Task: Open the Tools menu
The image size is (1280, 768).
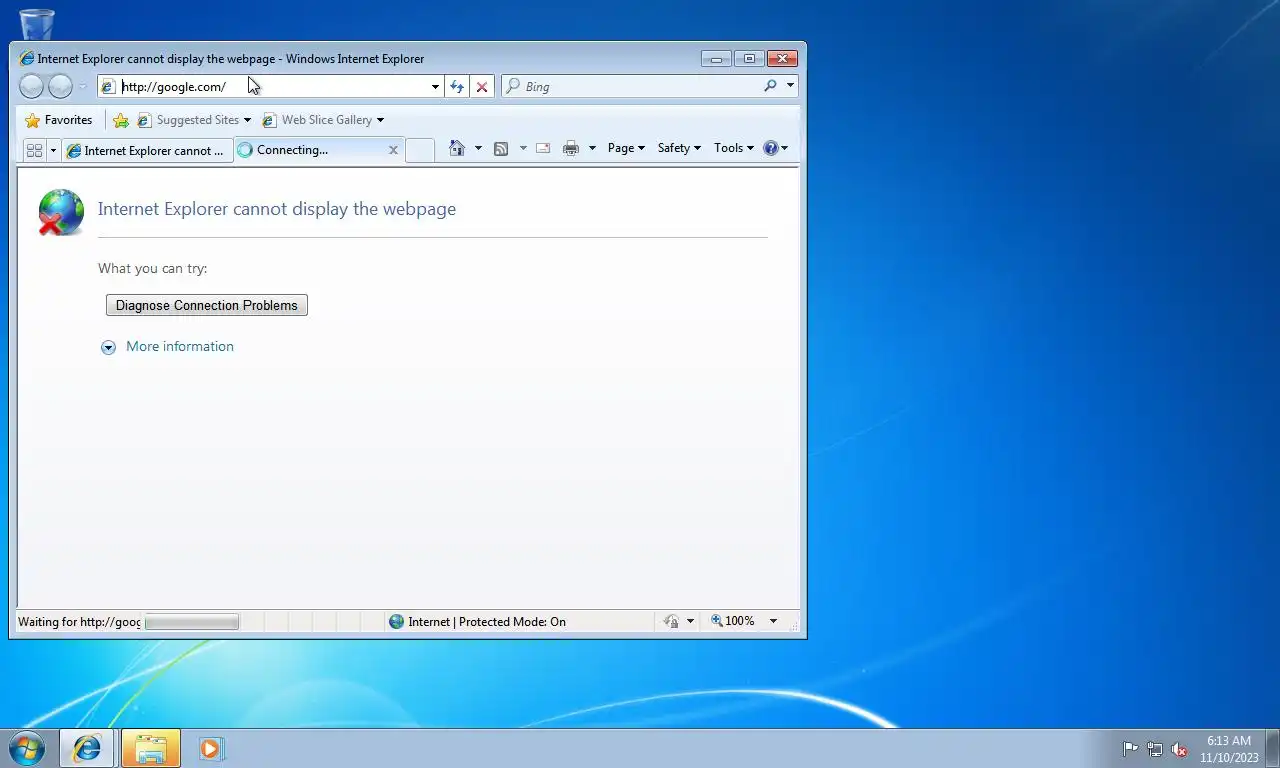Action: click(734, 148)
